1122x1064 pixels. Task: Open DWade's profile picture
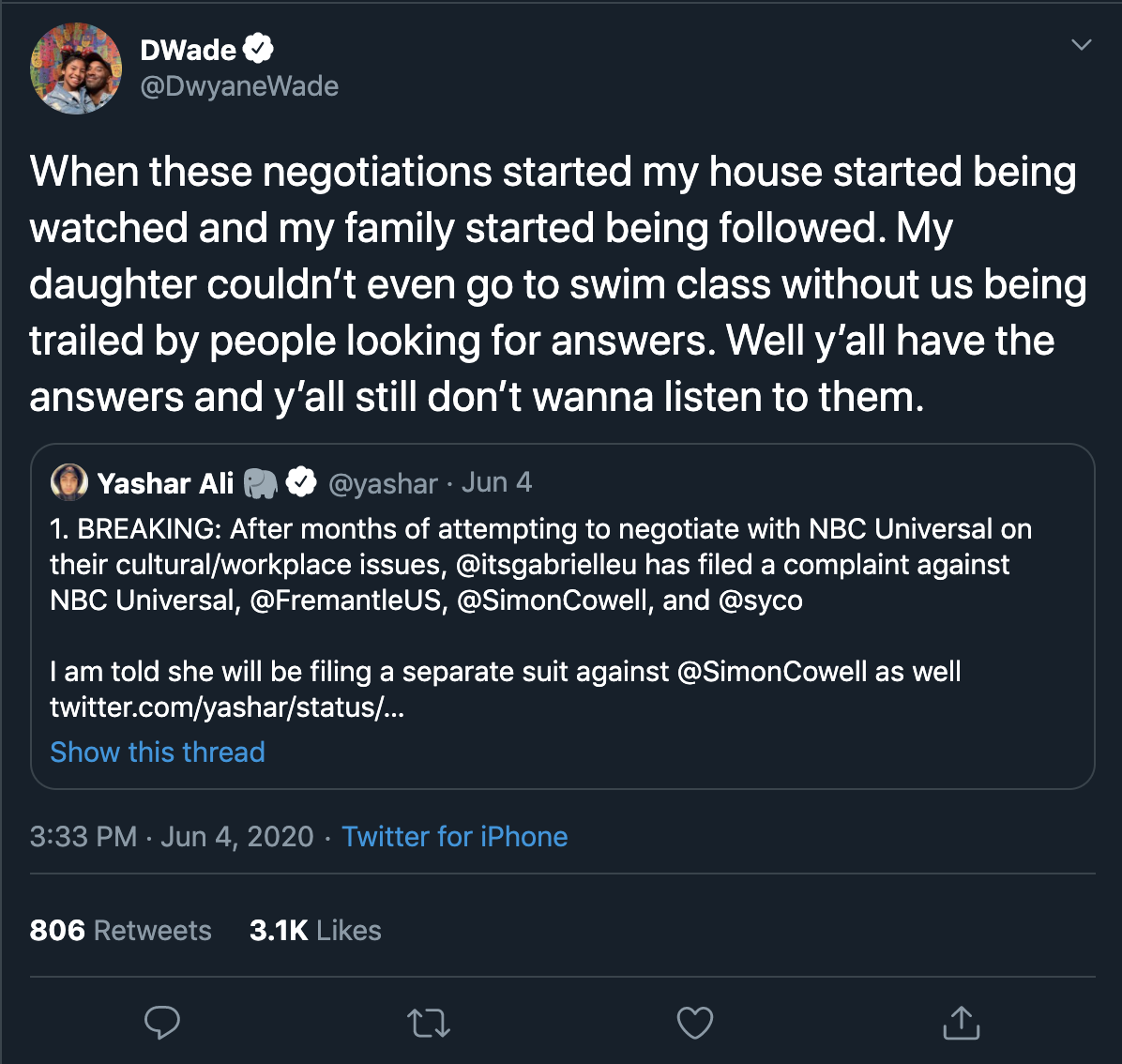(76, 68)
